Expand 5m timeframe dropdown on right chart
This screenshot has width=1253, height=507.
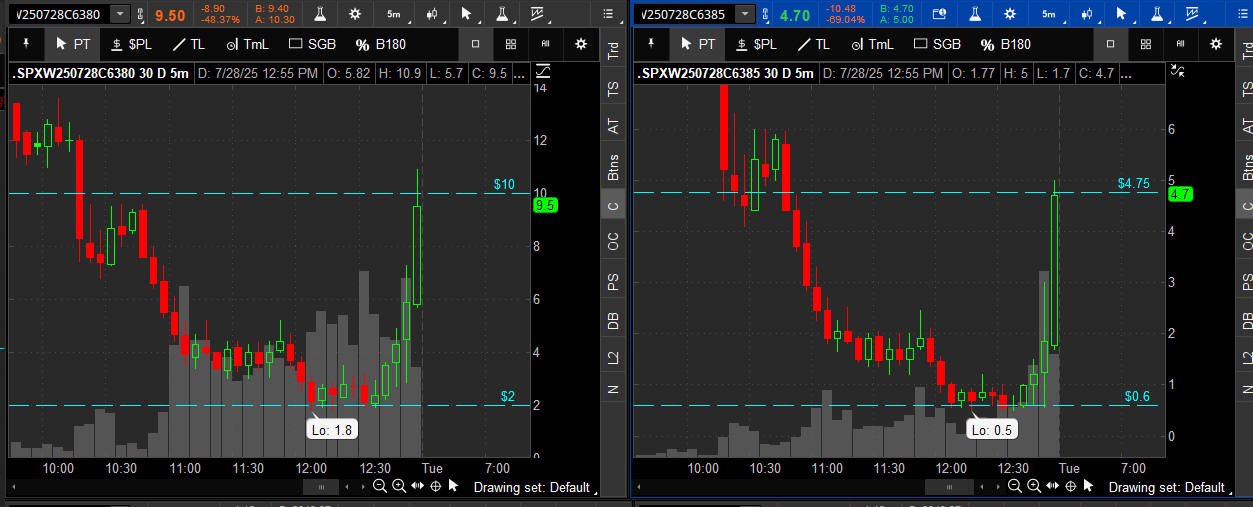pos(1048,14)
